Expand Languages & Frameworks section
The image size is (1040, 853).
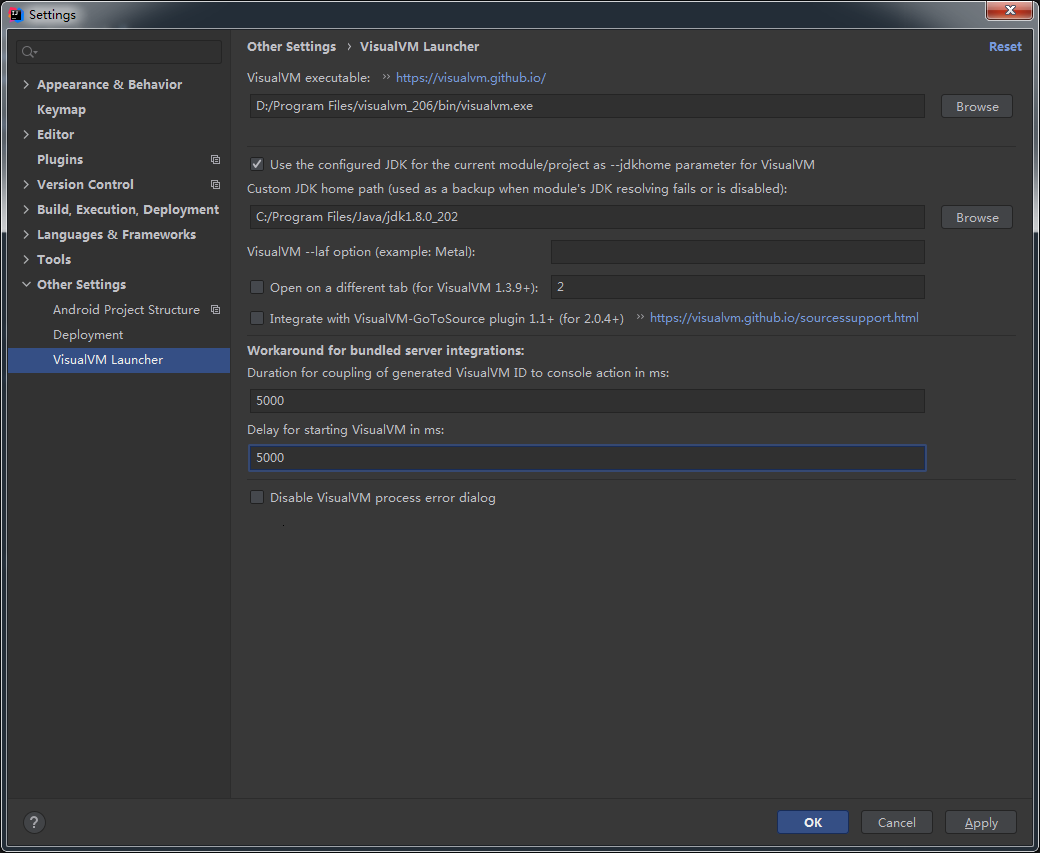click(26, 234)
